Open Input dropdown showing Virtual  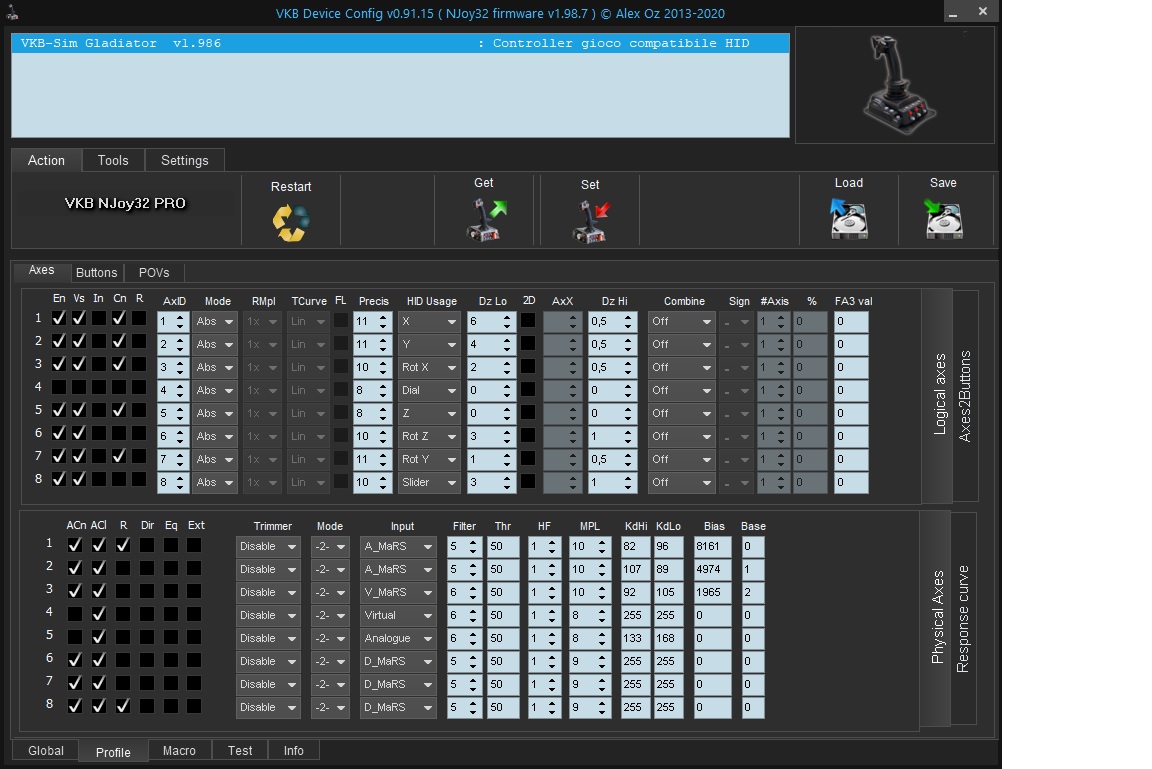(398, 615)
